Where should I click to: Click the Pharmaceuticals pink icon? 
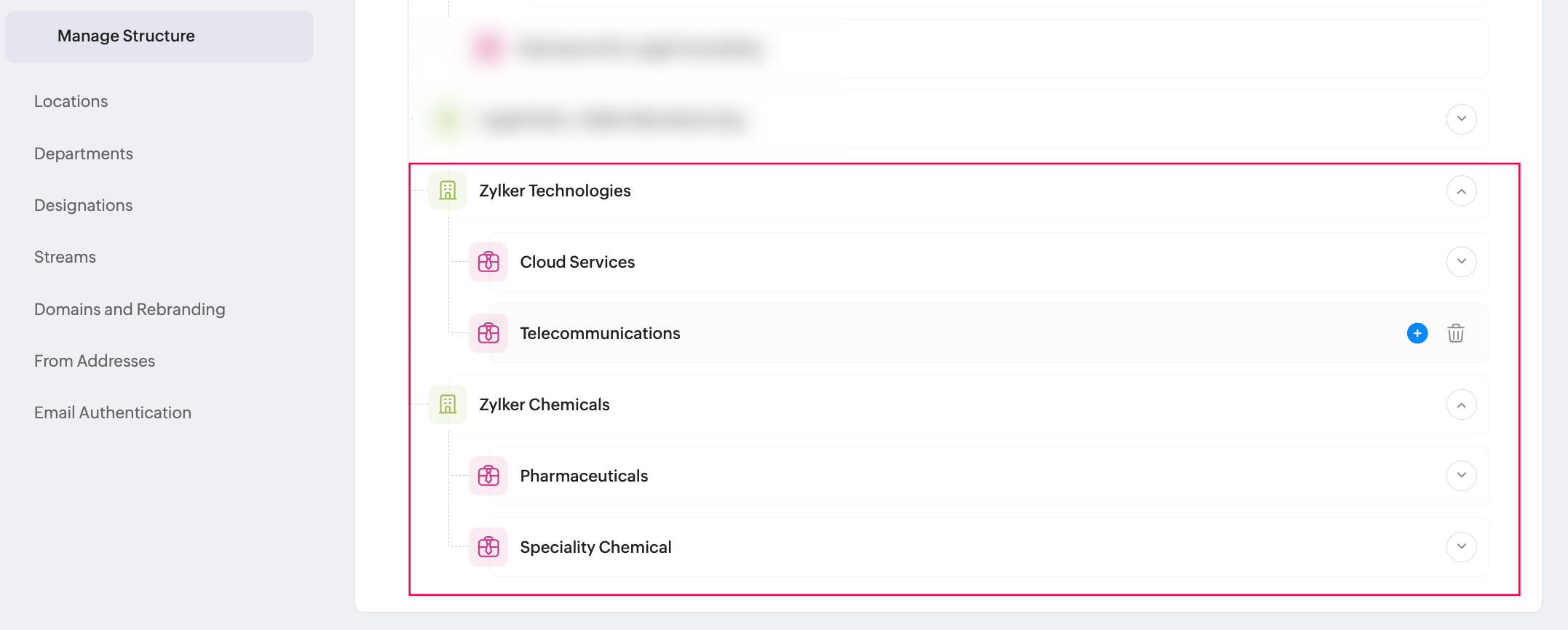488,476
